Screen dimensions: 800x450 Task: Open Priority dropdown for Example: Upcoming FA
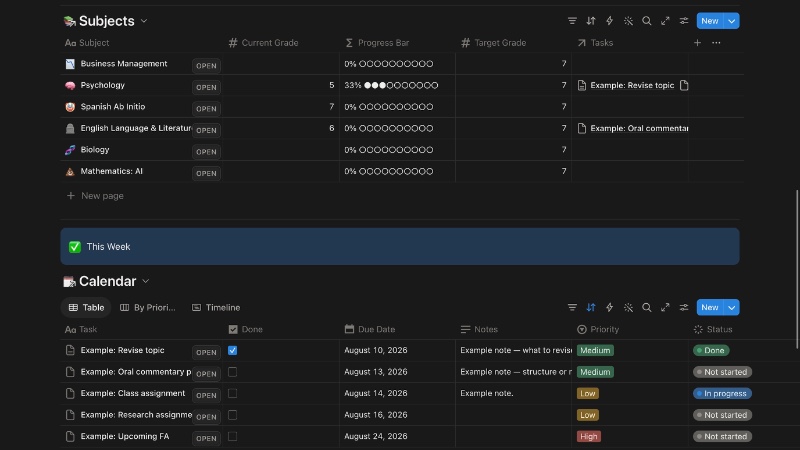[x=589, y=436]
